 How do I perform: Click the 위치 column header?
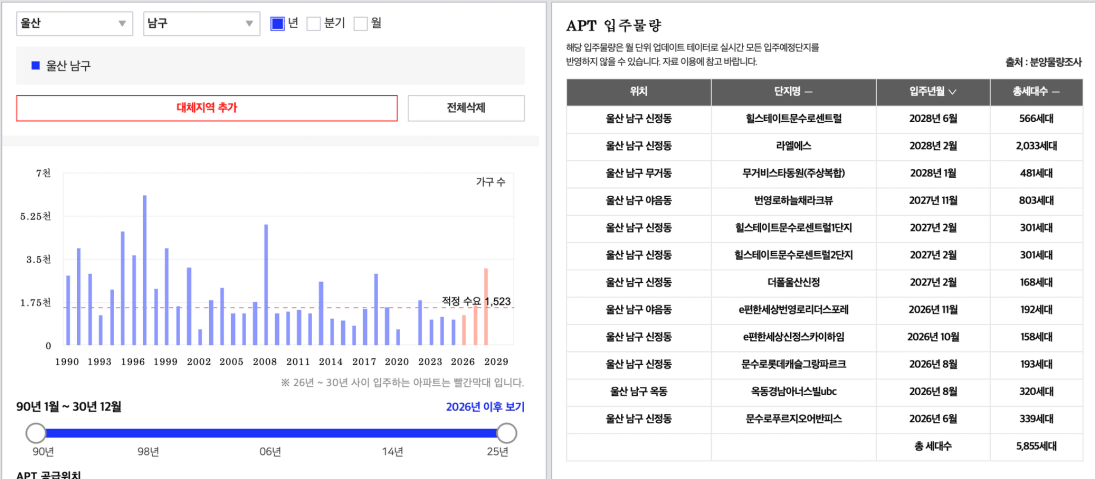pyautogui.click(x=638, y=92)
